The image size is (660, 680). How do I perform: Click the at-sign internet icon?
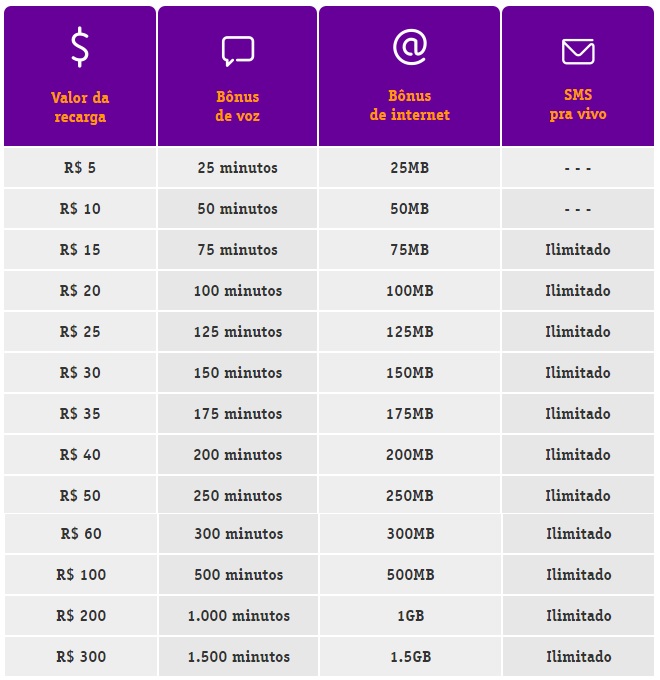click(410, 47)
